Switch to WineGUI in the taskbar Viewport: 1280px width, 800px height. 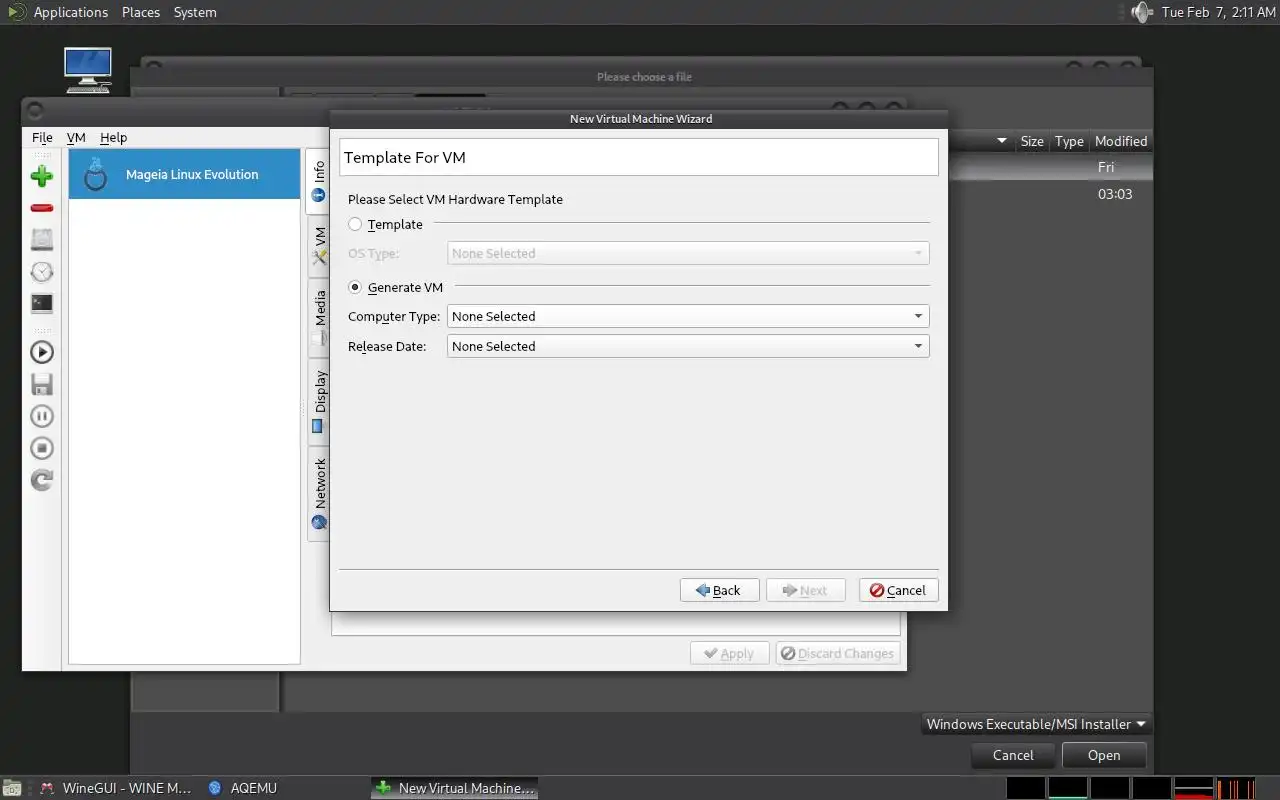point(115,788)
